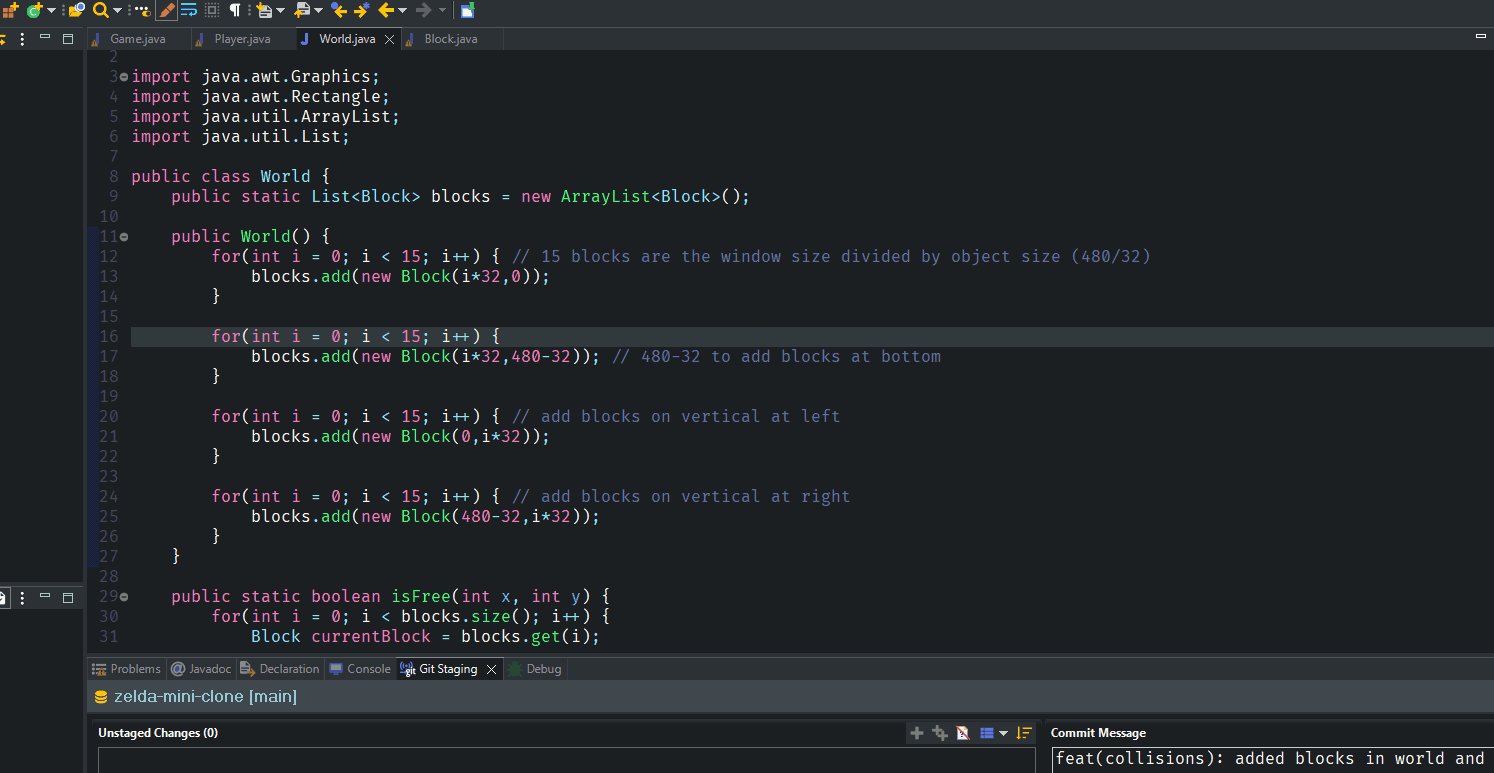Switch to the Player.java editor tab
The width and height of the screenshot is (1494, 773).
click(242, 39)
